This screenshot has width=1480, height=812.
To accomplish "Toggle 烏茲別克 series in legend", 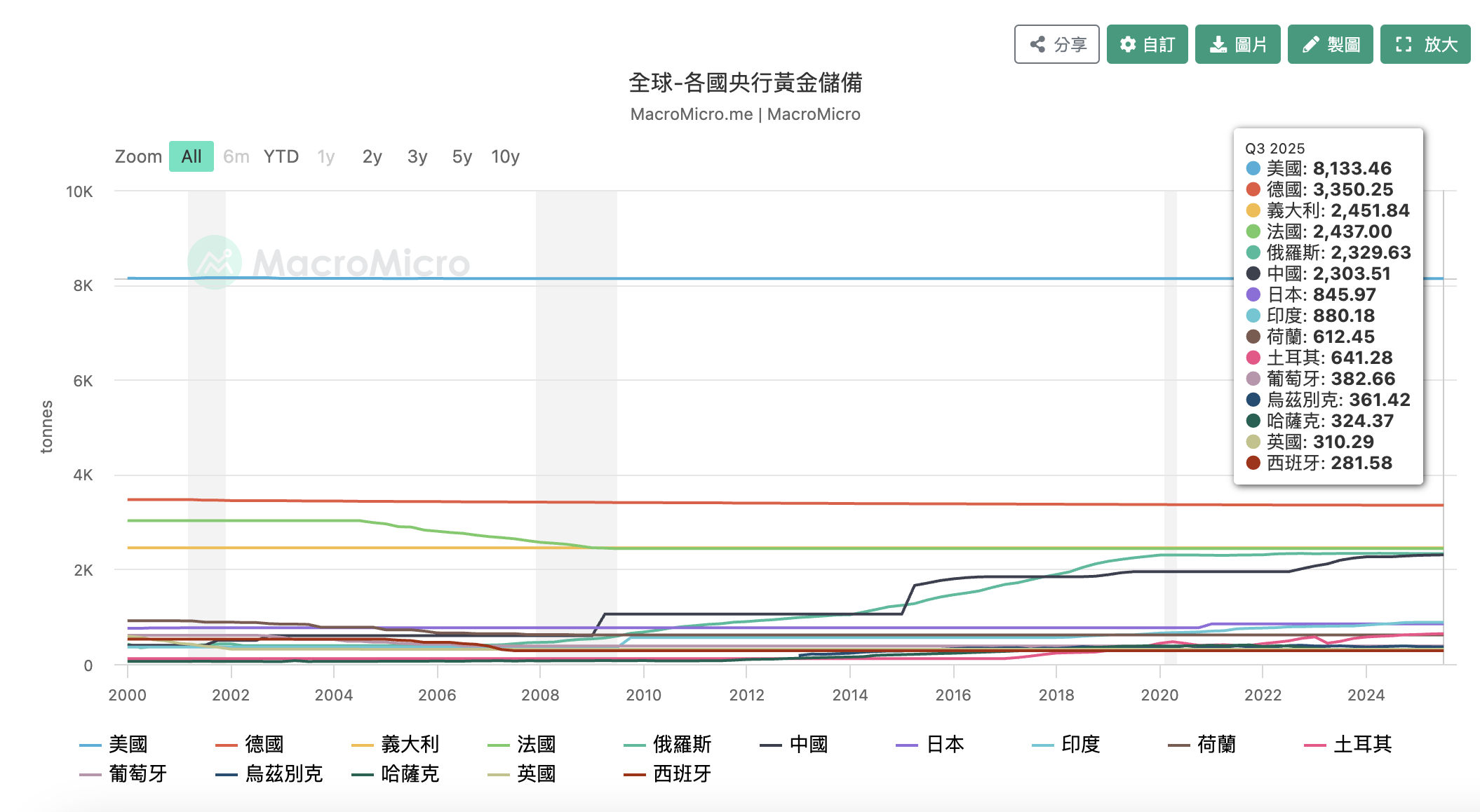I will point(269,773).
